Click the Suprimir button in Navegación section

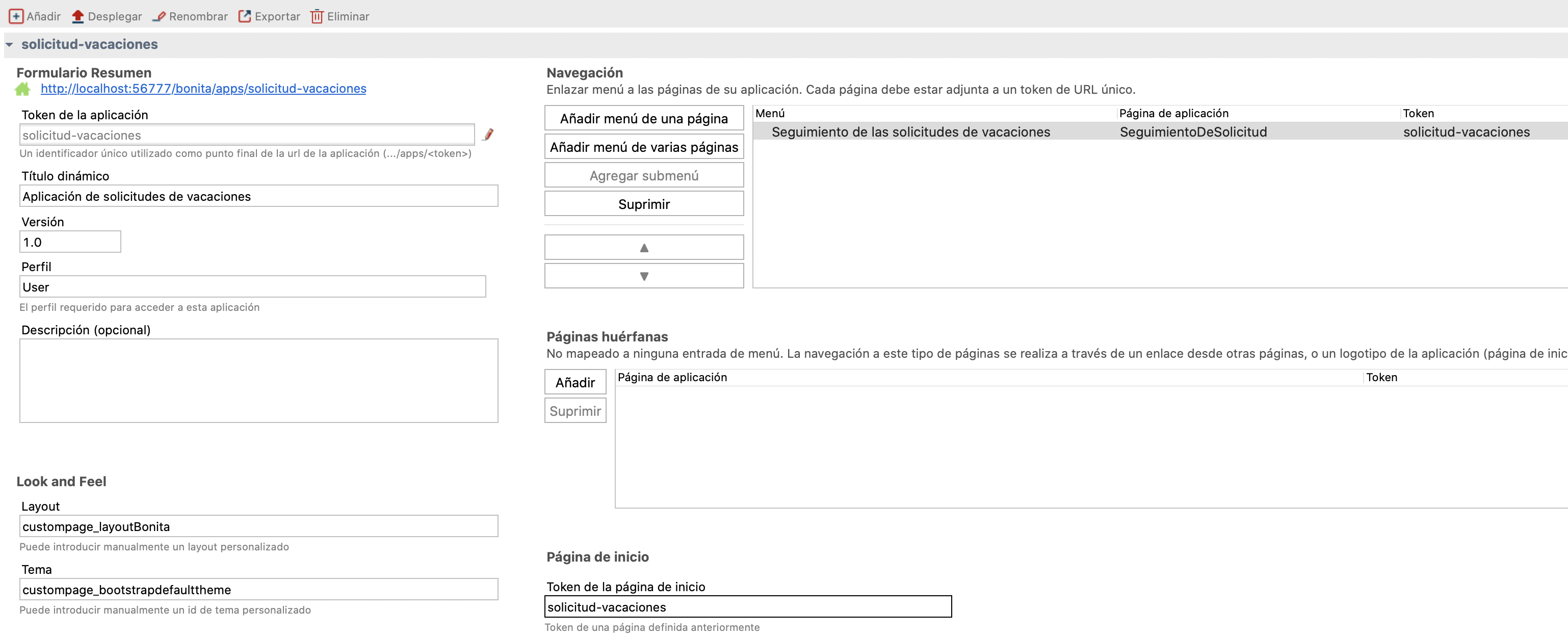point(644,204)
